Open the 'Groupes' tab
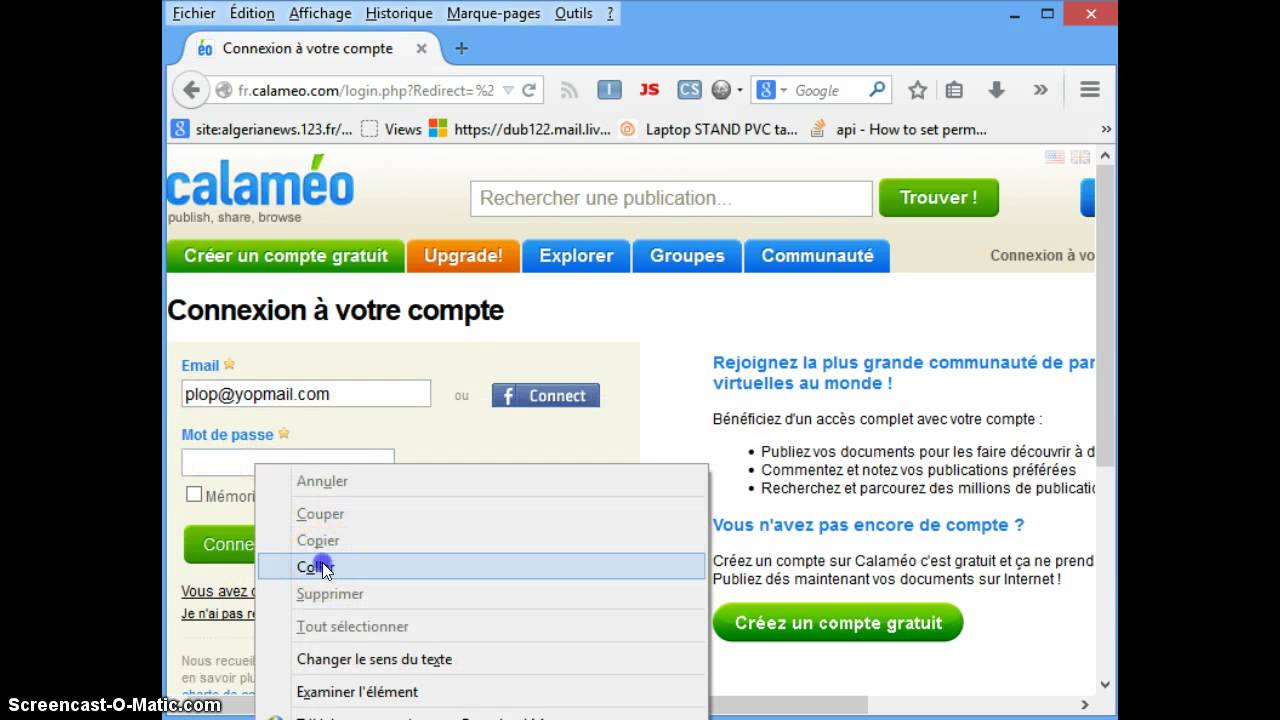 [x=687, y=256]
